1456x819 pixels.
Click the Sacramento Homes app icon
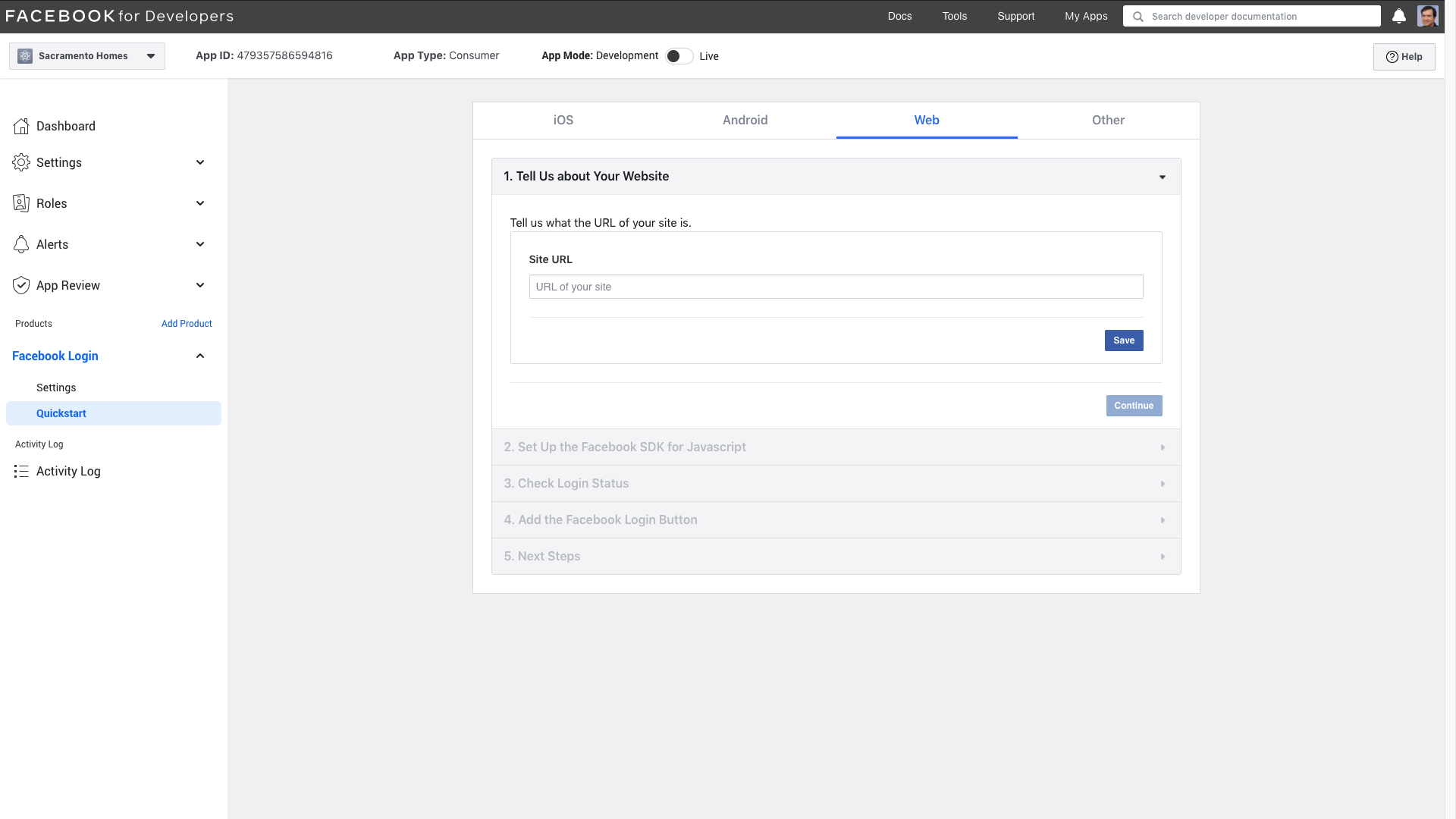[25, 56]
